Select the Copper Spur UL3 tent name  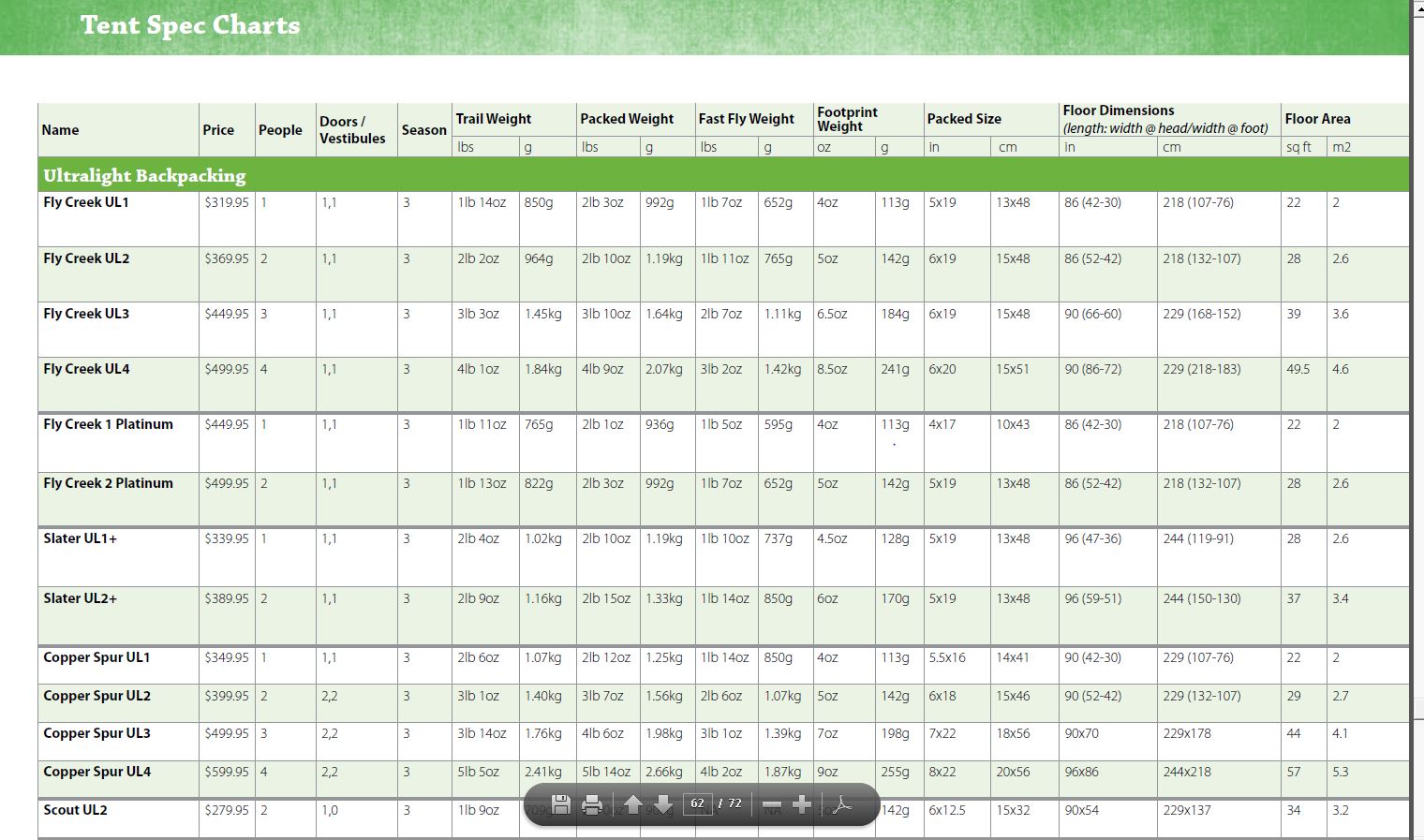[96, 733]
